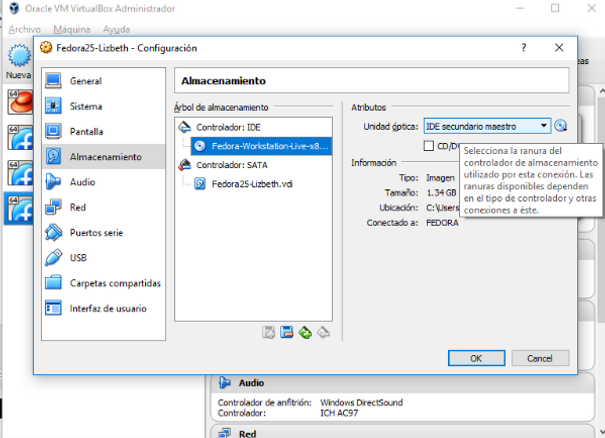The image size is (605, 438).
Task: Click the Red section header in details pane
Action: 402,433
